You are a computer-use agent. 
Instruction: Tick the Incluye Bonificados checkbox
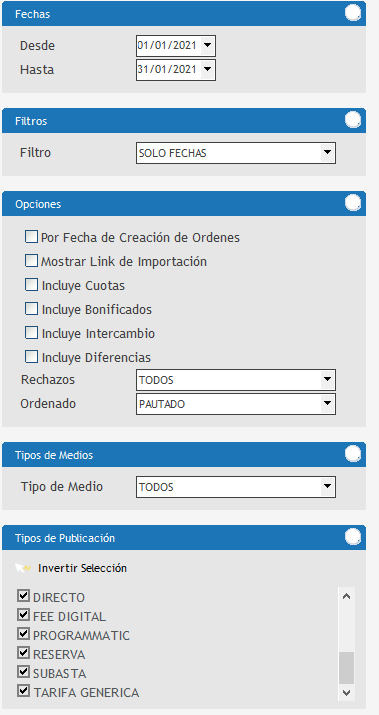click(31, 309)
